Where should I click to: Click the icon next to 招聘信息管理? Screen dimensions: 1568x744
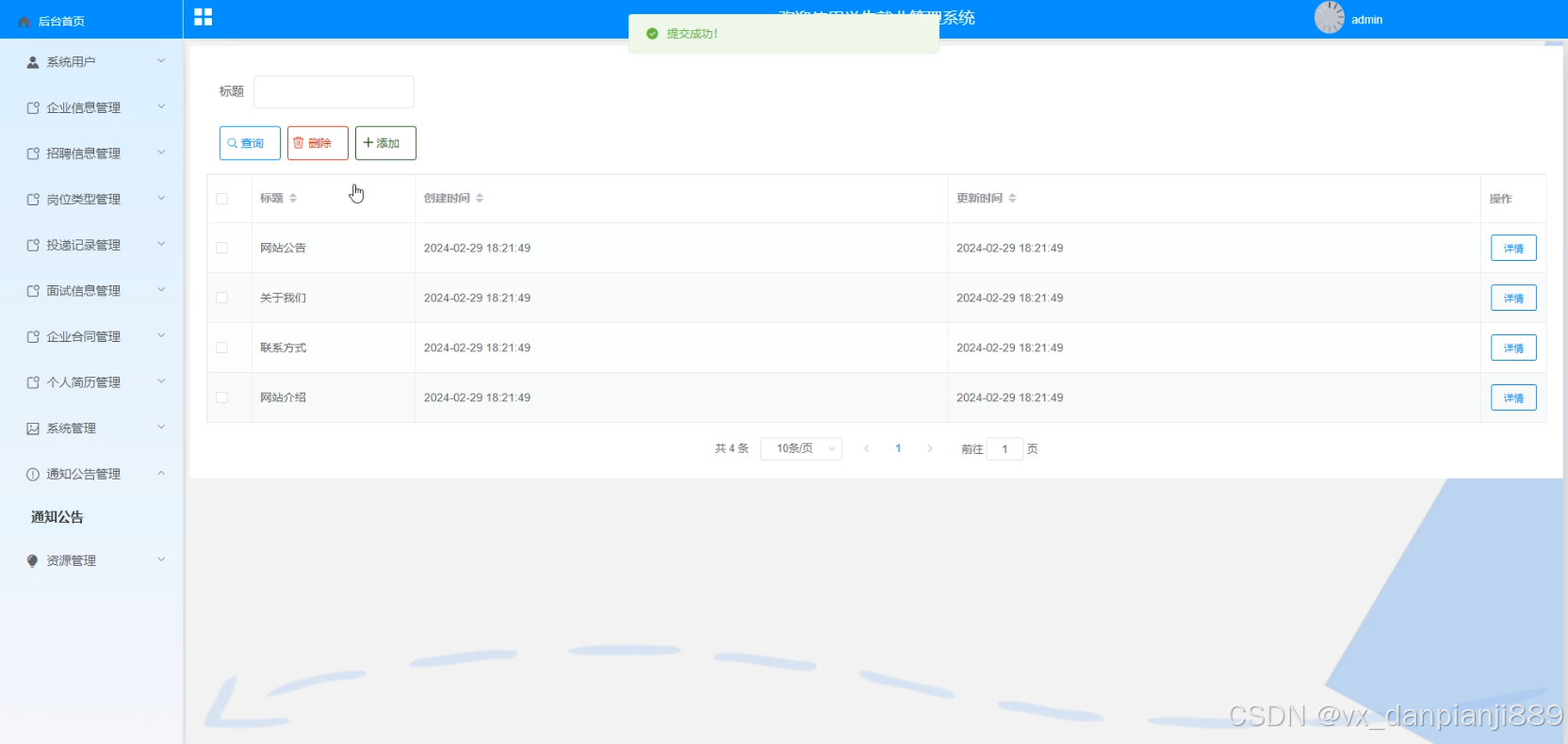(33, 154)
